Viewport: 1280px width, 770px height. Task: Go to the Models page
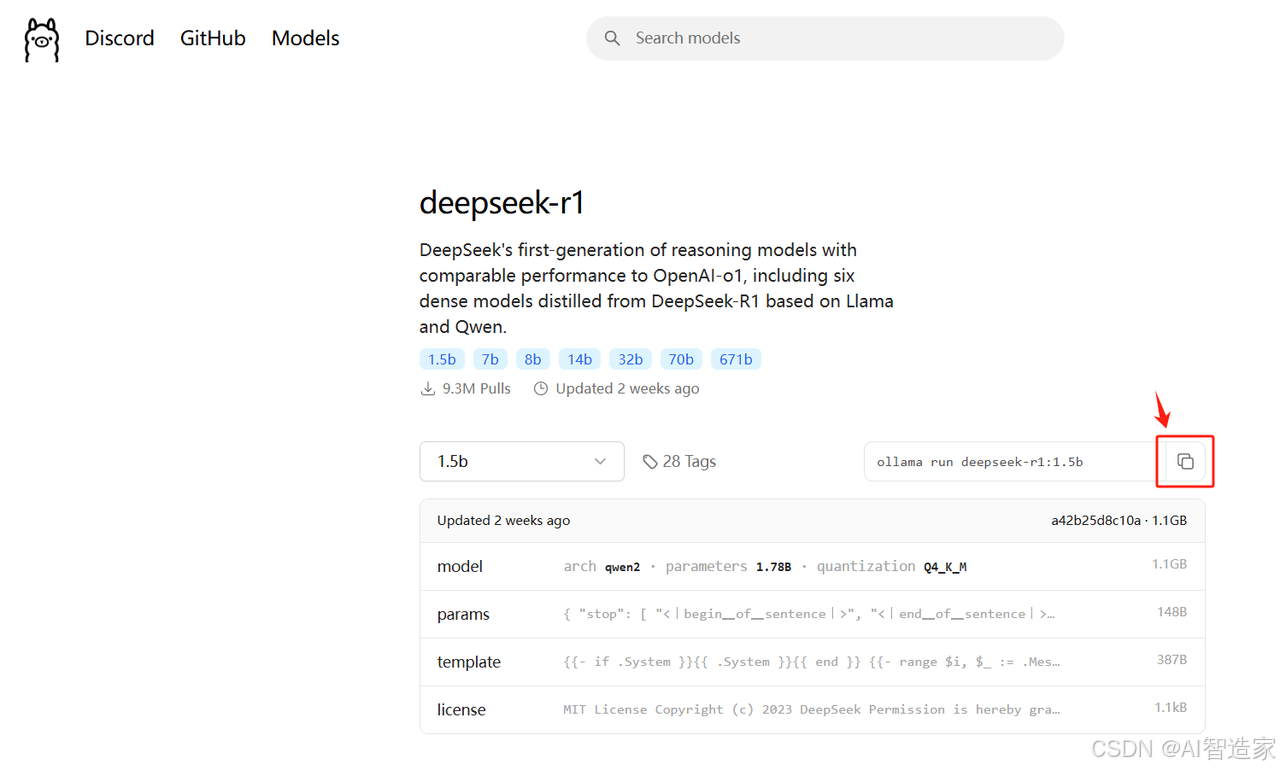[305, 38]
